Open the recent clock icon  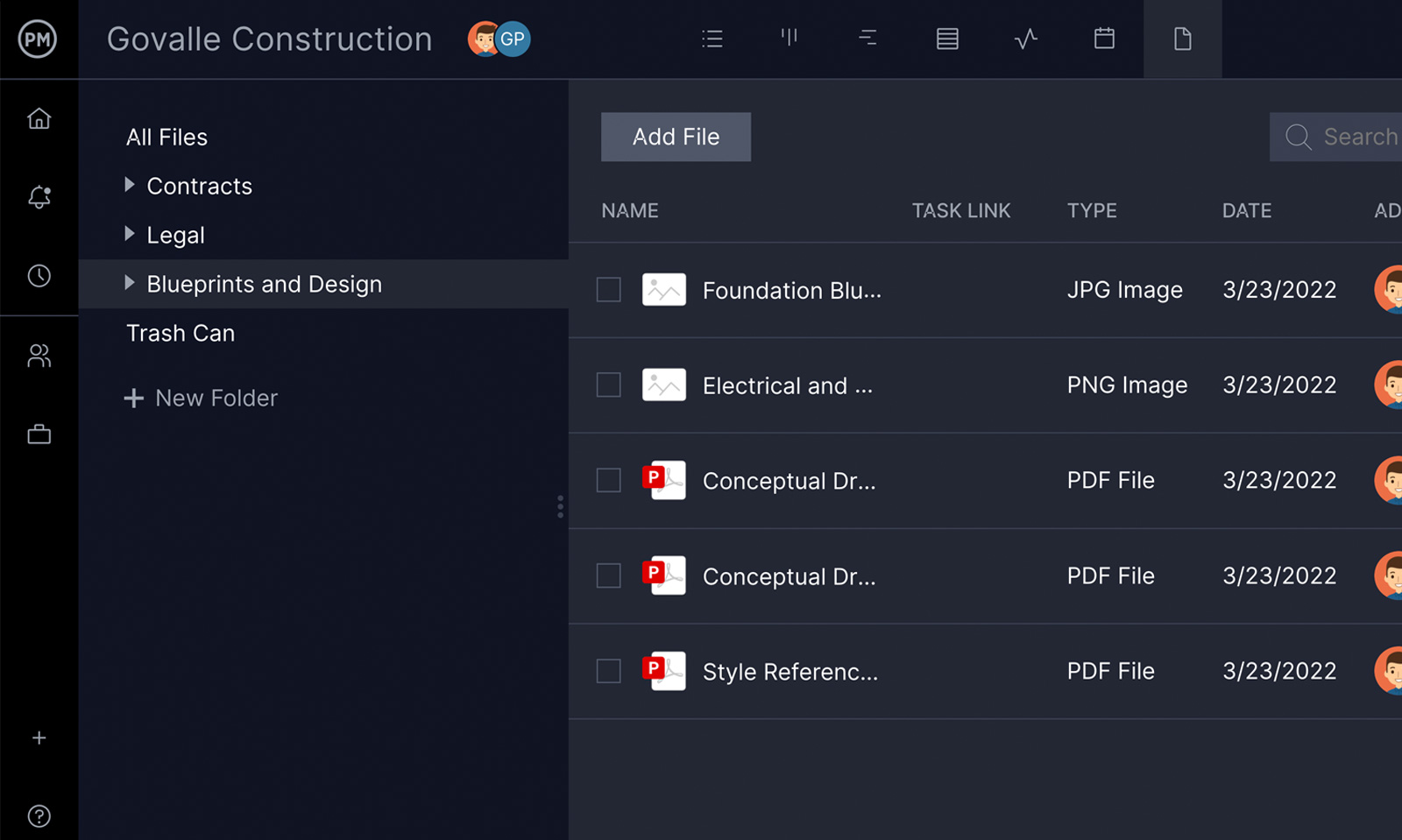point(39,275)
